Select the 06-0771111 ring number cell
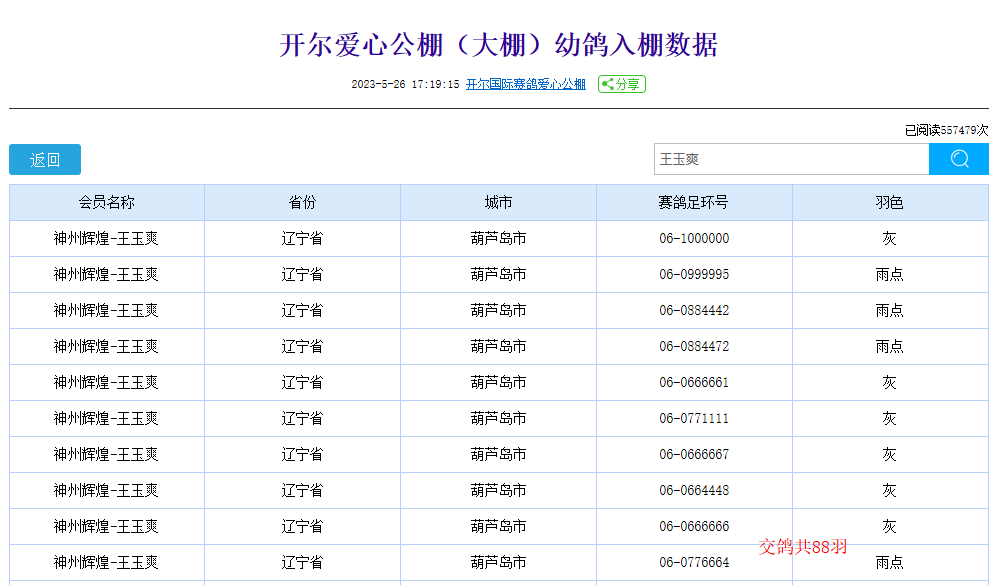The height and width of the screenshot is (585, 995). (694, 419)
